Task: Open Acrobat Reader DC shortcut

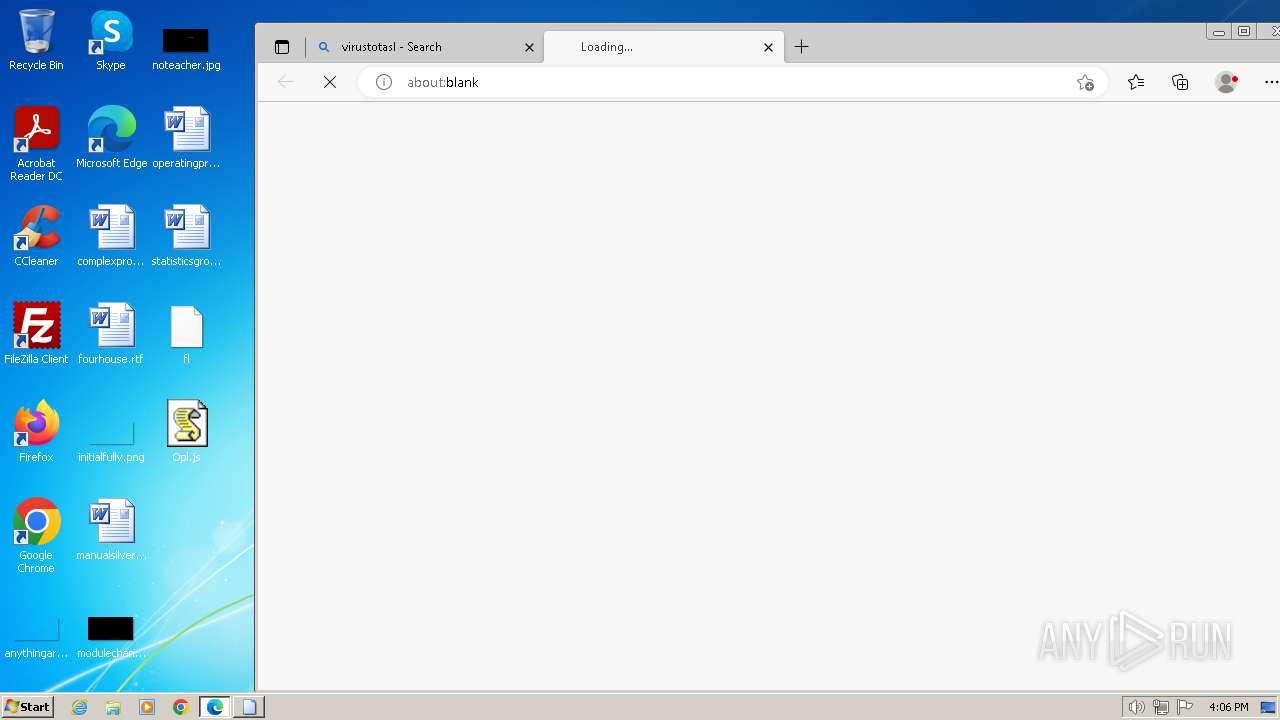Action: (36, 144)
